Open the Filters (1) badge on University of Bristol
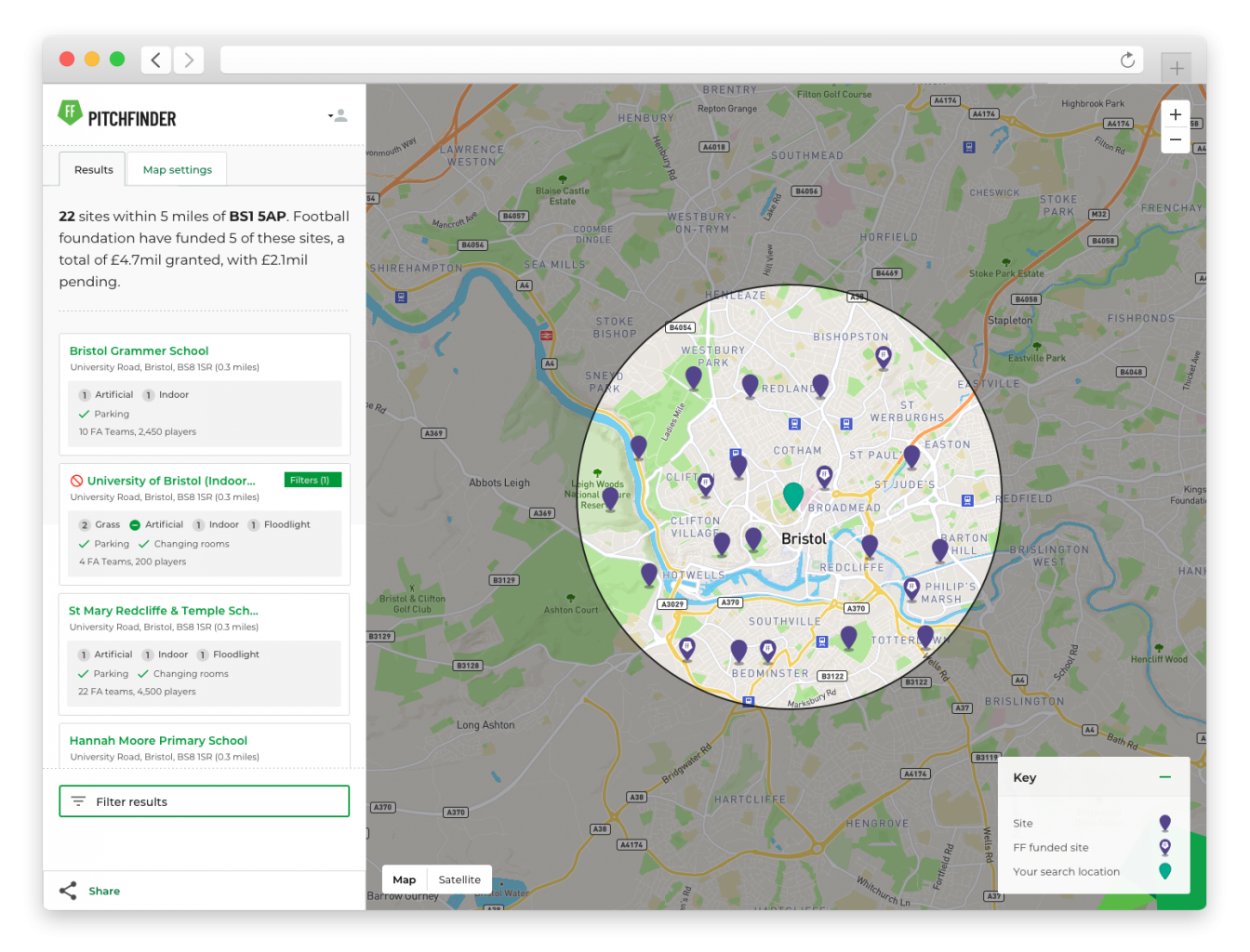 point(312,480)
